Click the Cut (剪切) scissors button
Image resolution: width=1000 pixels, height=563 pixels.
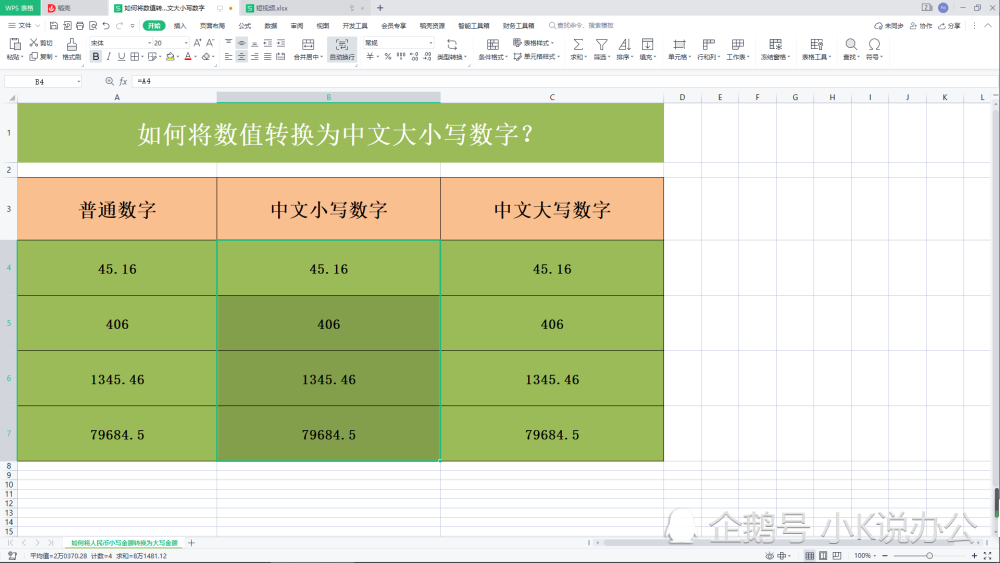41,43
